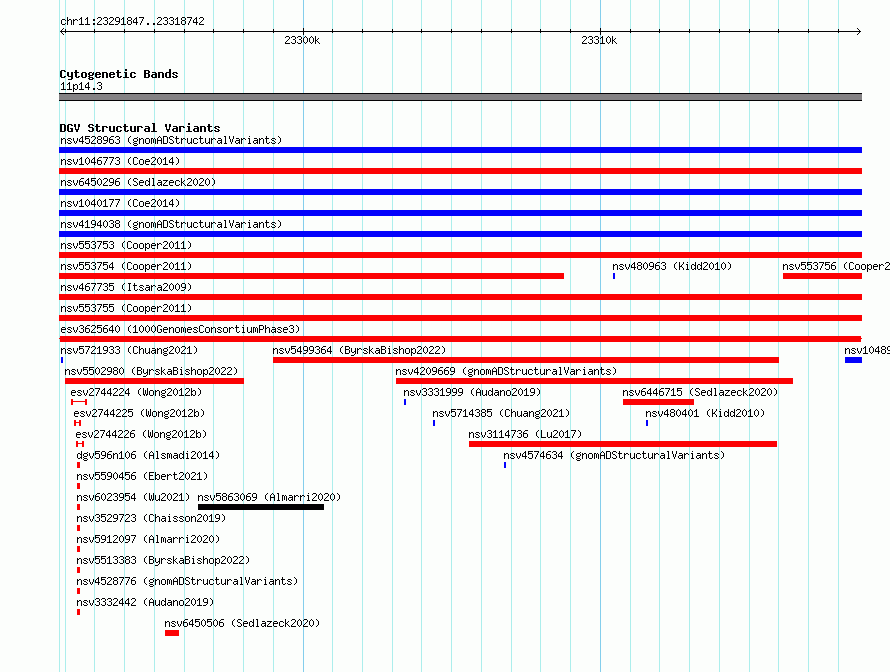Screen dimensions: 890x672
Task: Select the esv2744225 Wong2012b label
Action: pos(139,413)
